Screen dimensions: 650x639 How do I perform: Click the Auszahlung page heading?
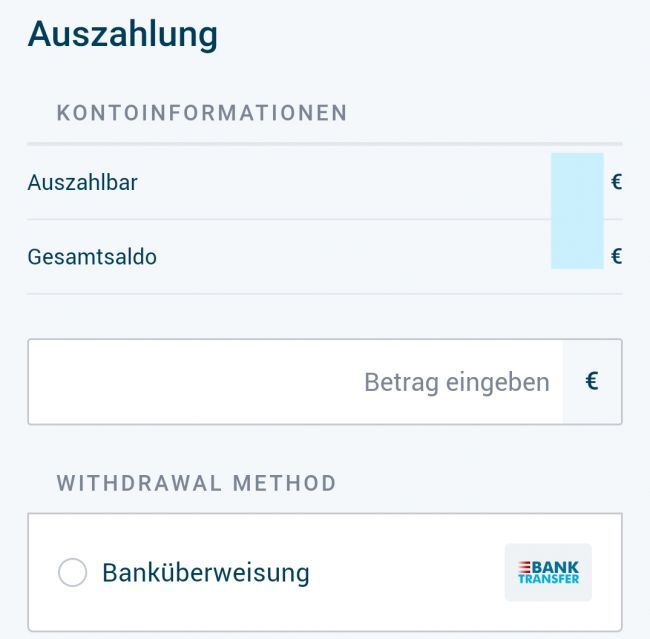(x=122, y=33)
